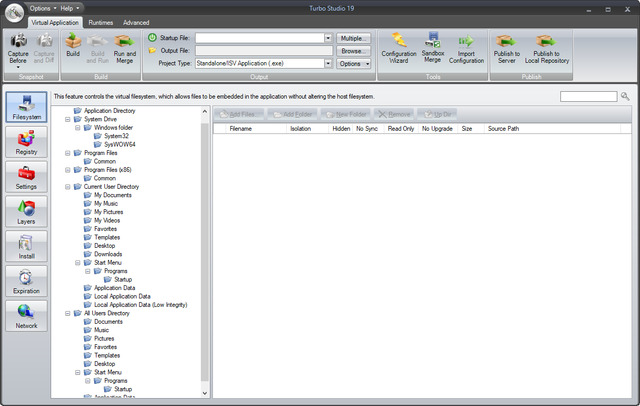Viewport: 640px width, 406px height.
Task: Click the Browse... button
Action: pyautogui.click(x=353, y=50)
